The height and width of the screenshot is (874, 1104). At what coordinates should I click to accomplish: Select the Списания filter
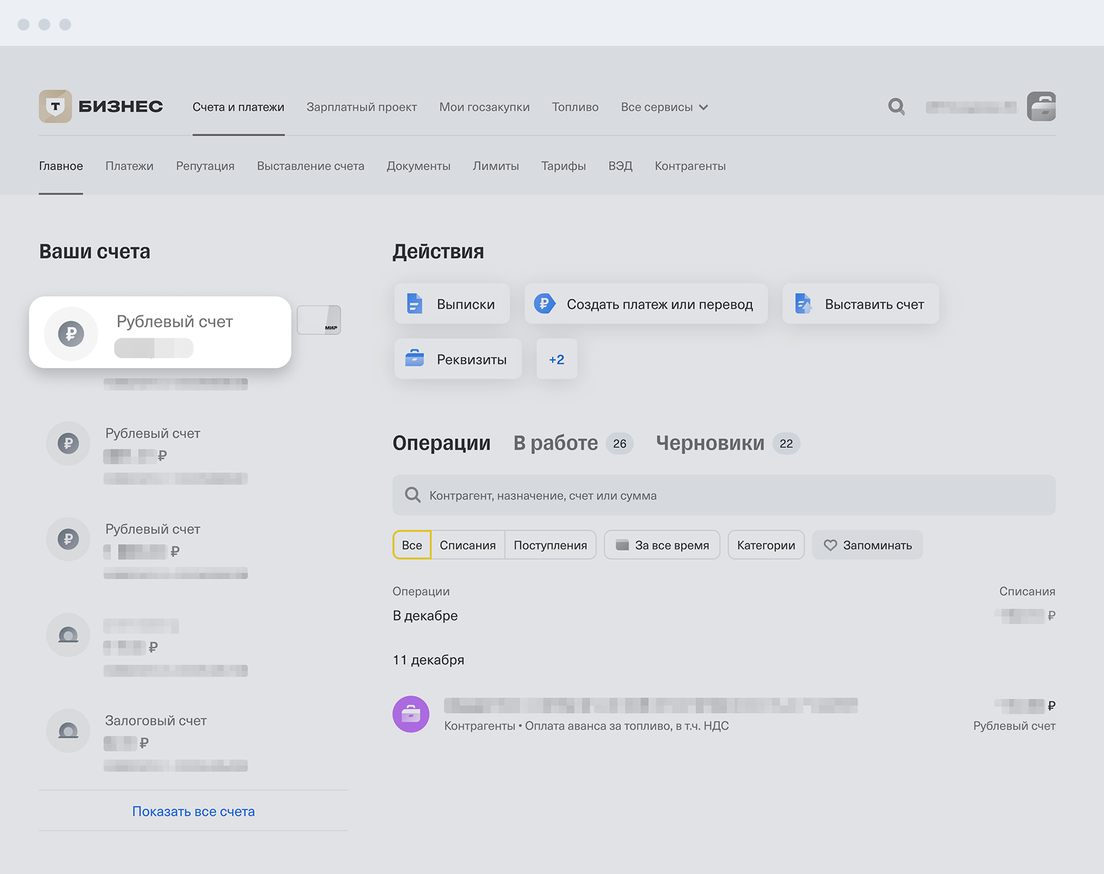click(x=467, y=545)
